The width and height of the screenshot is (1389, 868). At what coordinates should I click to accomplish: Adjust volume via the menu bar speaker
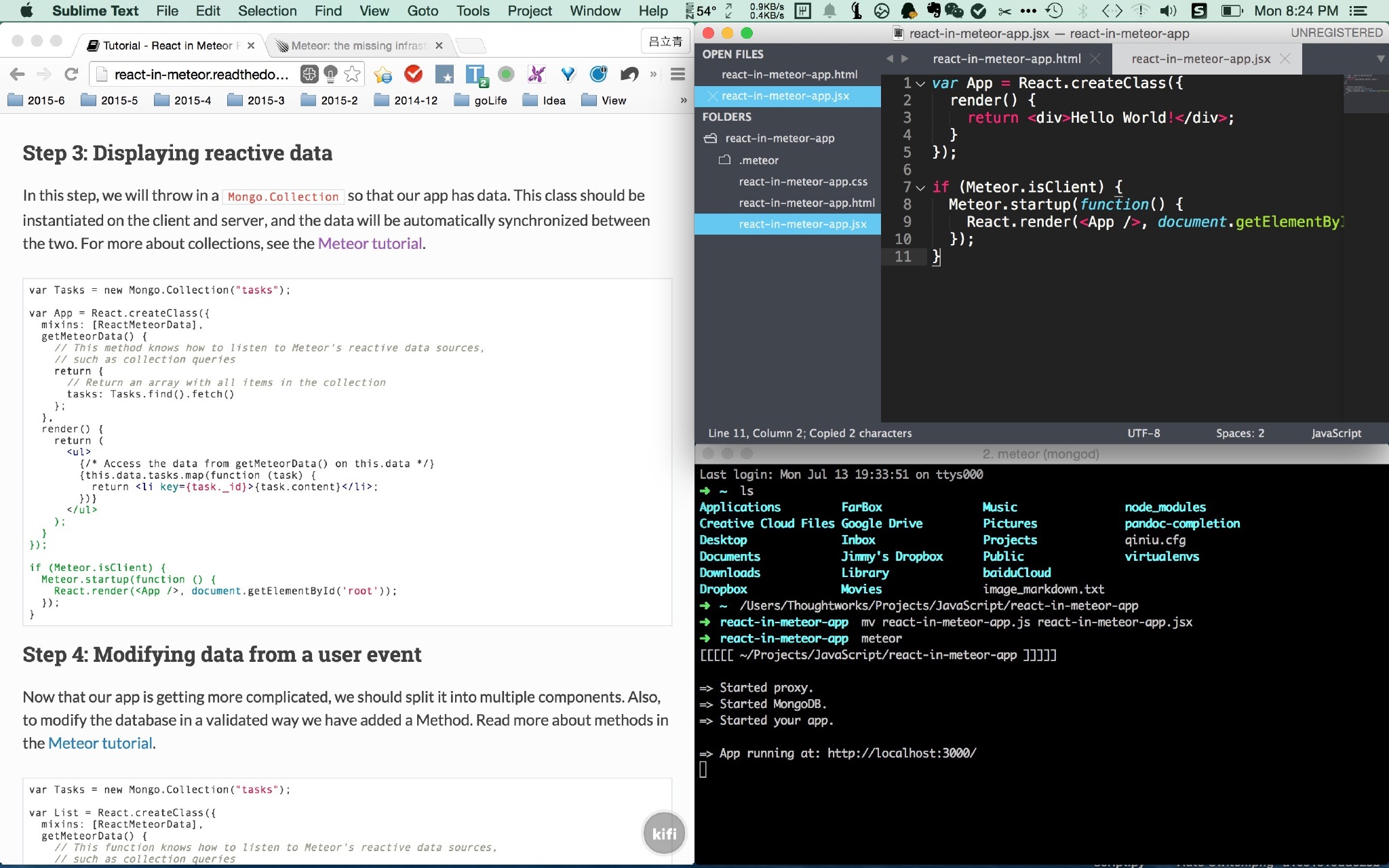coord(1168,11)
